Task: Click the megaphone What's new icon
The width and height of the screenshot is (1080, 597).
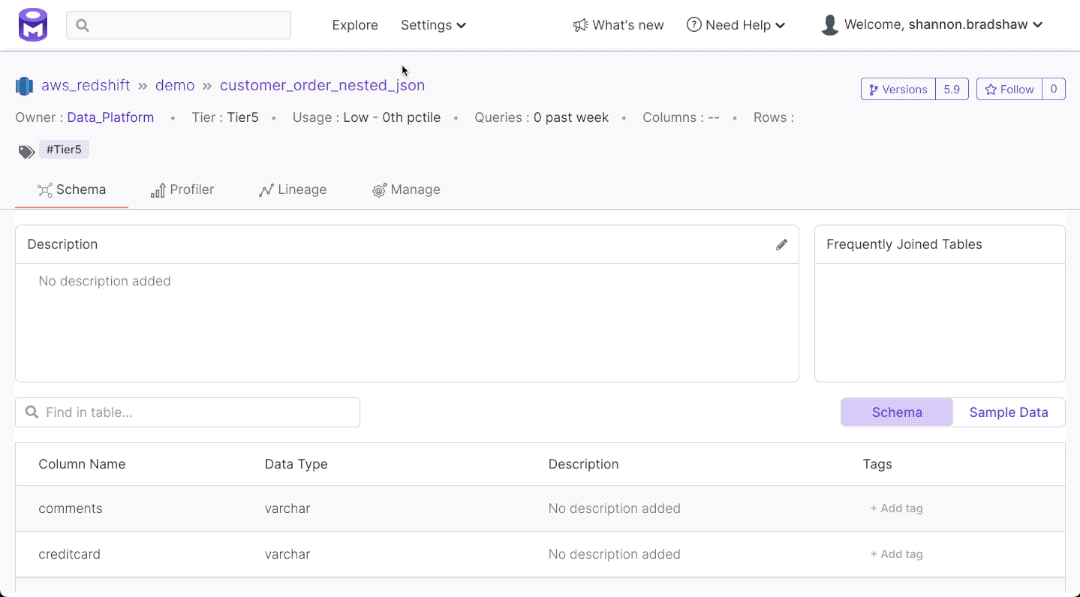Action: pos(580,25)
